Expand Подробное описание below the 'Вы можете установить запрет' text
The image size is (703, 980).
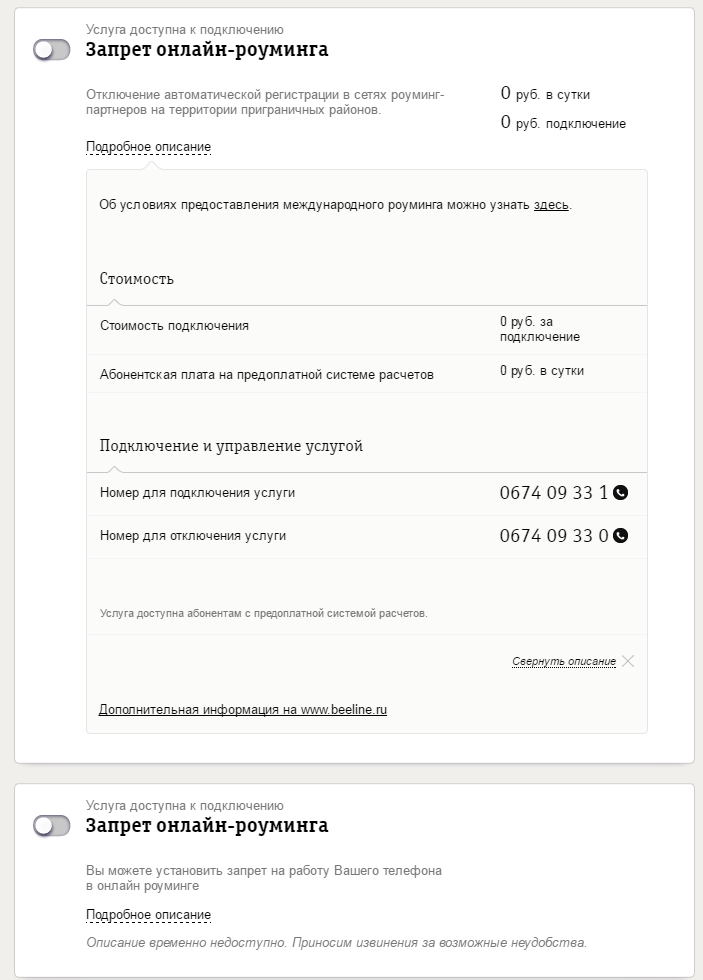[148, 915]
